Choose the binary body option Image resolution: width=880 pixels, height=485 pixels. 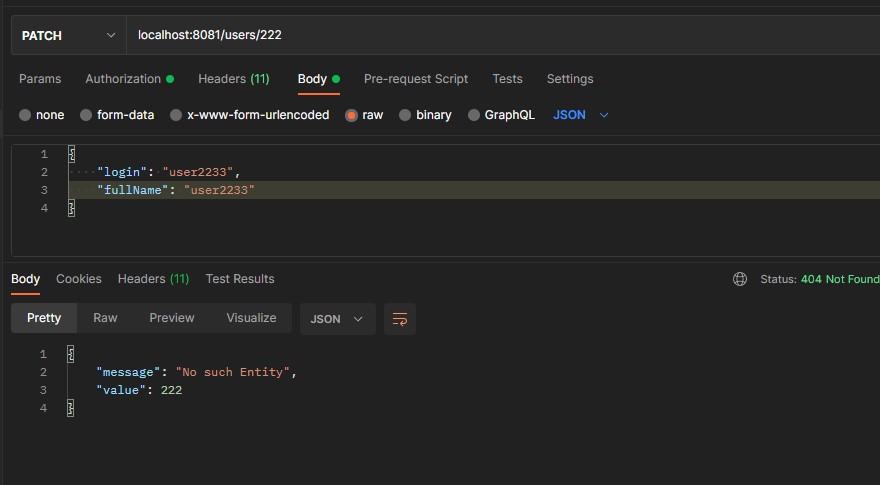405,115
